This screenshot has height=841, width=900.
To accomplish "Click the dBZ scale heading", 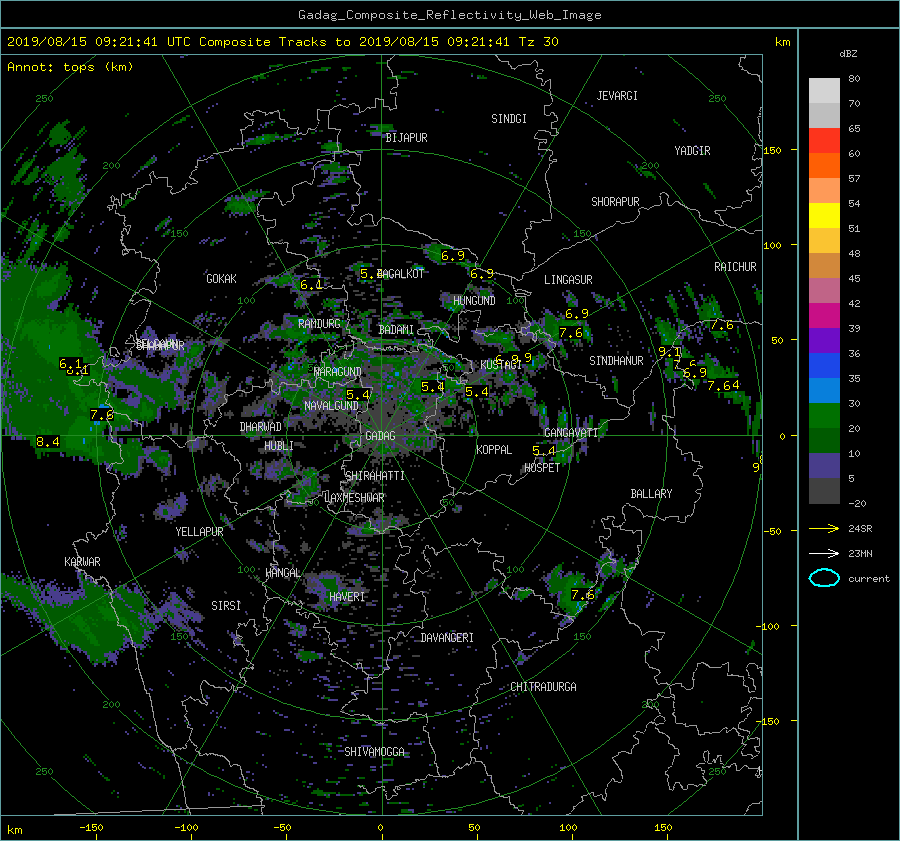I will [x=848, y=54].
